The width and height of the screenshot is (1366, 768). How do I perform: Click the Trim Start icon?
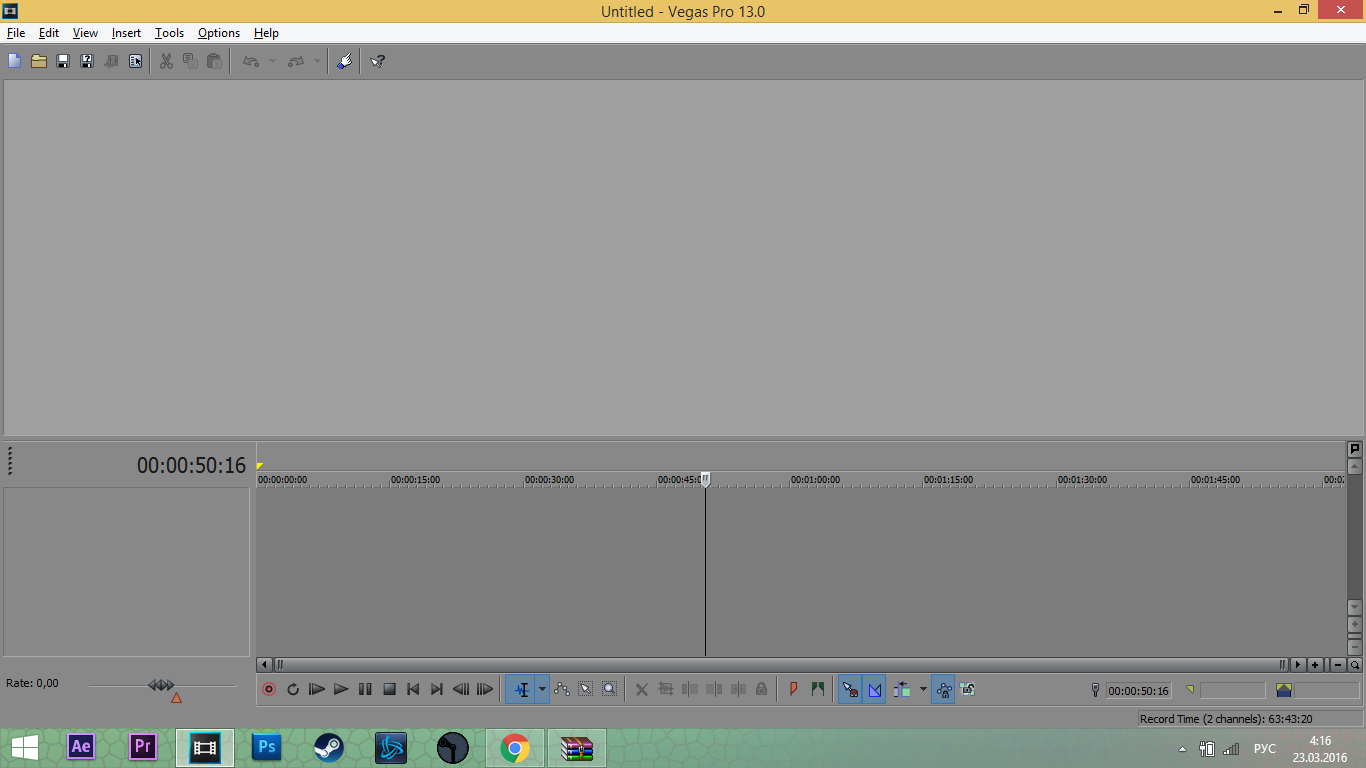[x=690, y=689]
